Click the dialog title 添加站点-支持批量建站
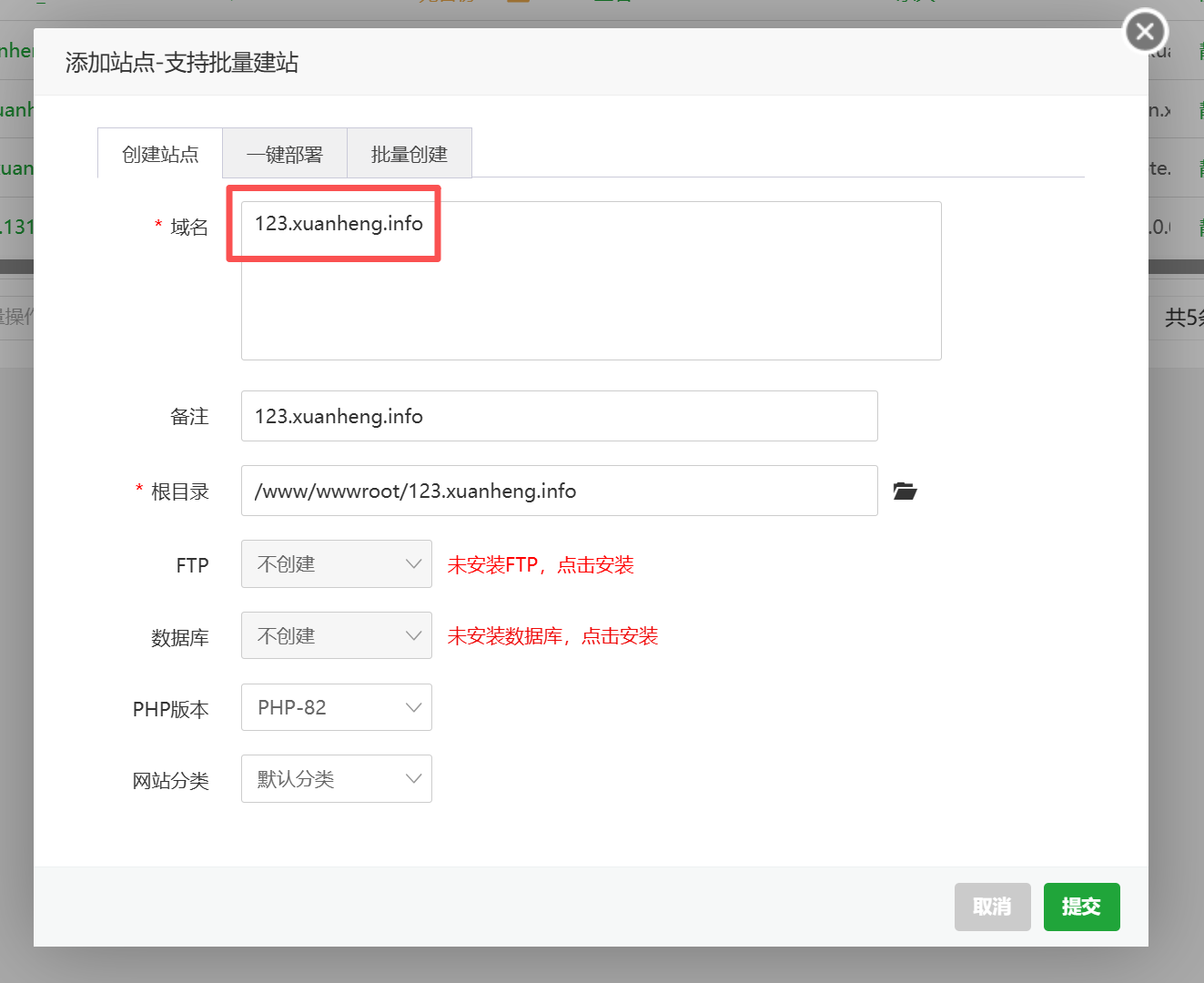The width and height of the screenshot is (1204, 983). coord(182,63)
